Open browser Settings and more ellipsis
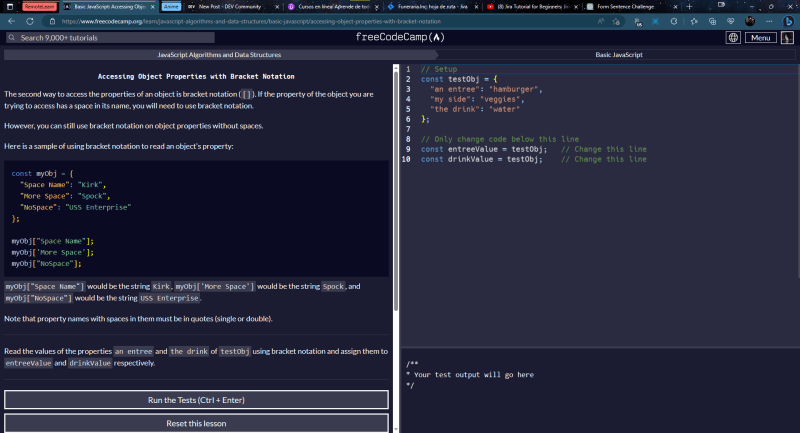The width and height of the screenshot is (800, 433). click(x=769, y=21)
